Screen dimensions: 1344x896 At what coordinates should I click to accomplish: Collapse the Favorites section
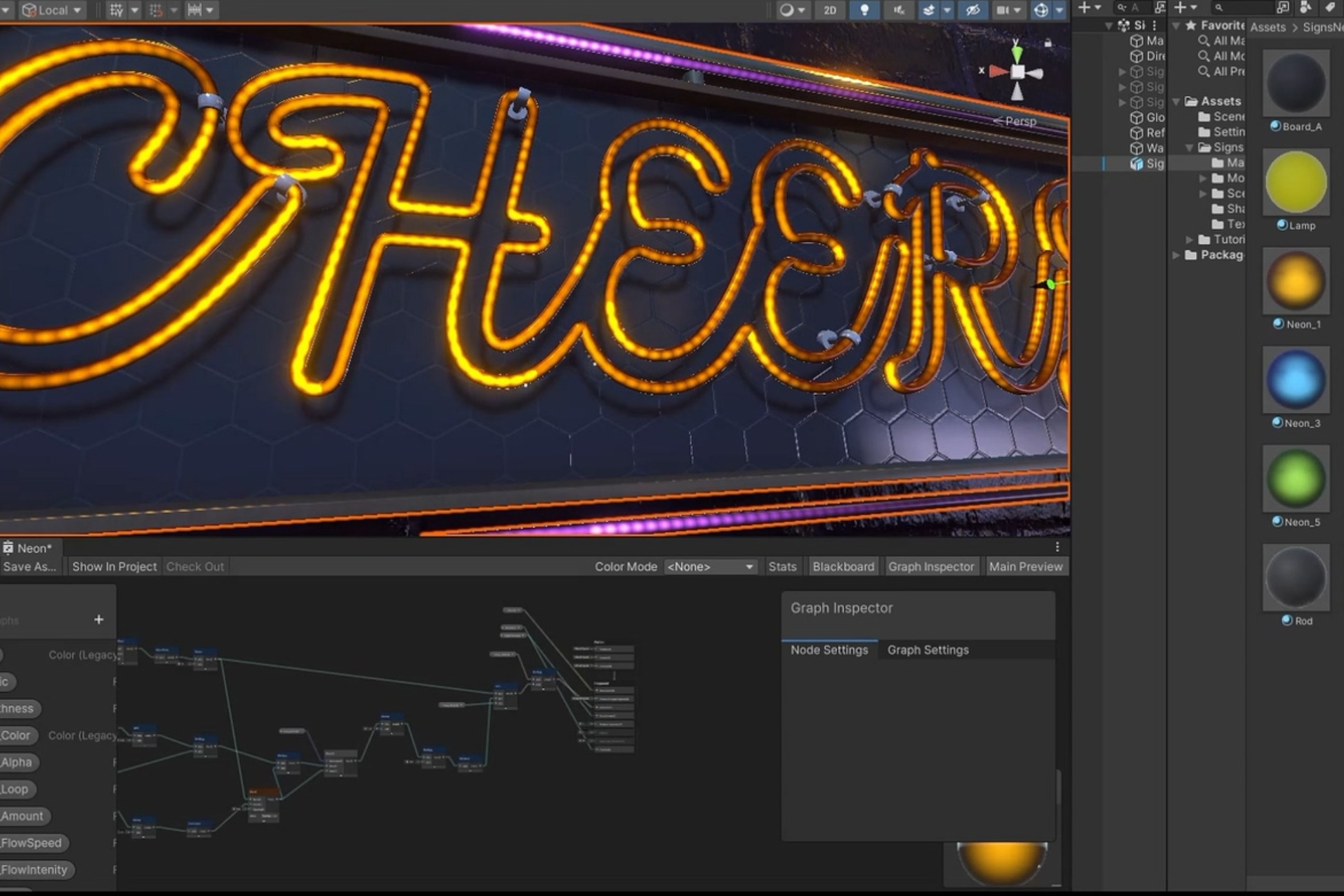(x=1177, y=26)
